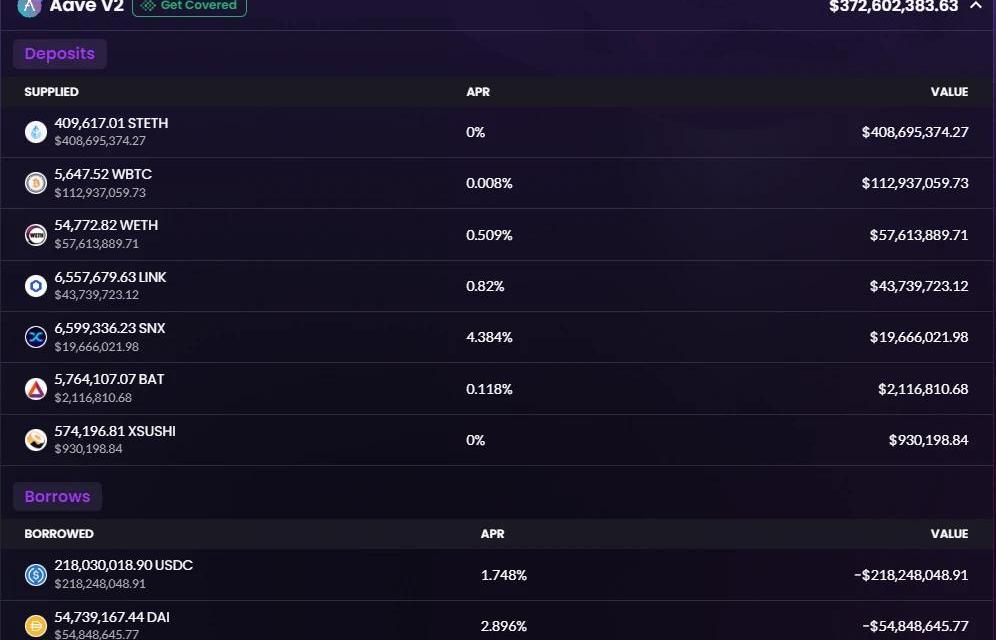The height and width of the screenshot is (640, 996).
Task: Open the 409,617.01 STETH row
Action: (498, 132)
